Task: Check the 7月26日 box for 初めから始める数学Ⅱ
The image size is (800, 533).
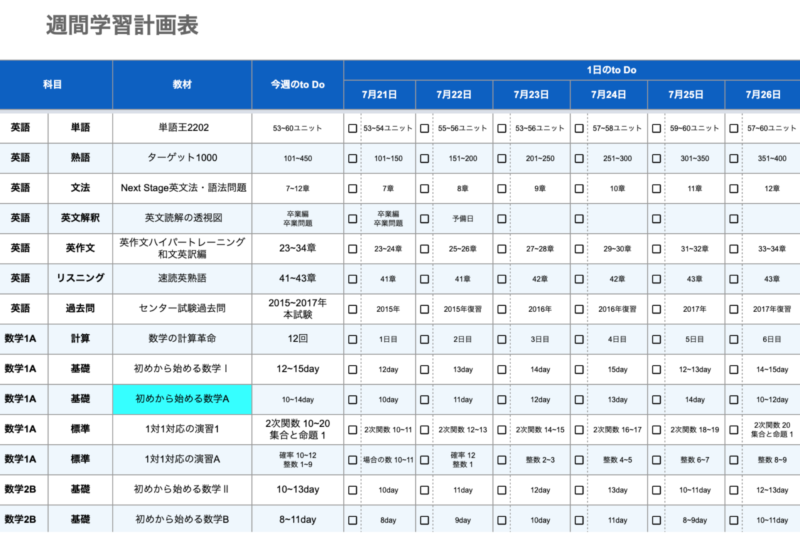Action: (x=734, y=490)
